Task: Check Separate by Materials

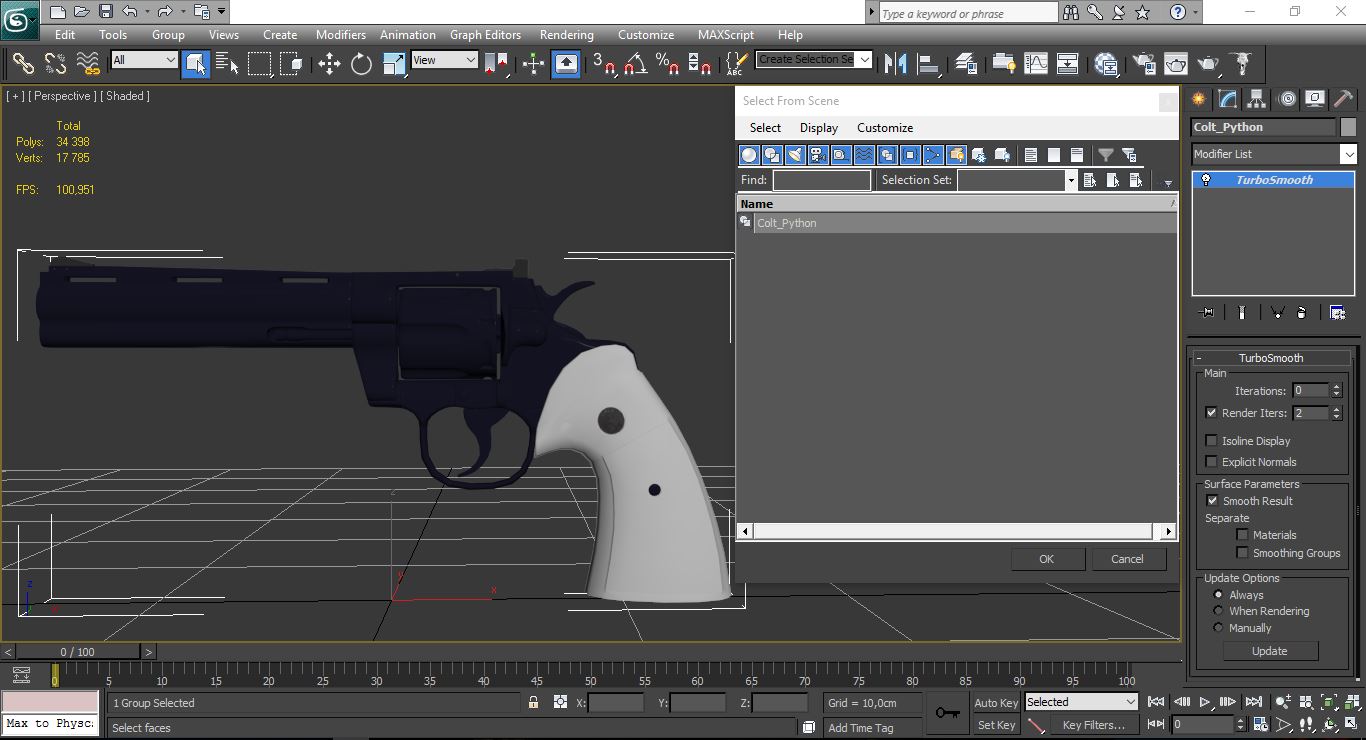Action: (1242, 535)
